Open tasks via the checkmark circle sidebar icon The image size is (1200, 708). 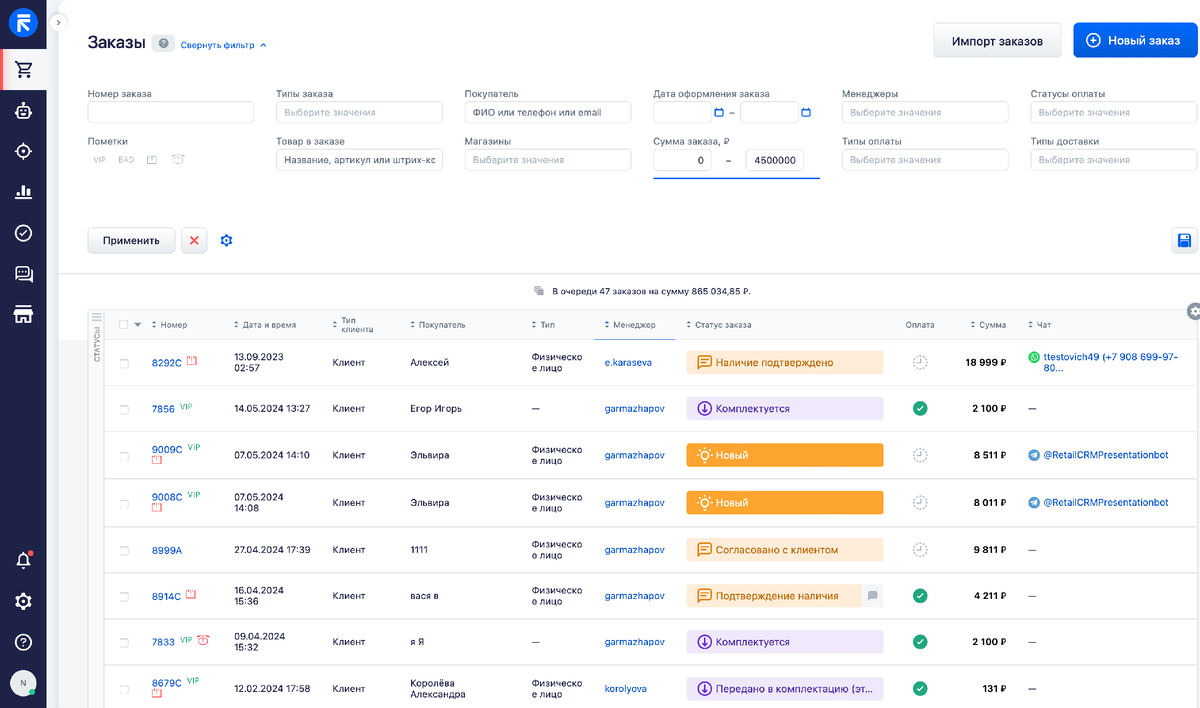pos(23,233)
